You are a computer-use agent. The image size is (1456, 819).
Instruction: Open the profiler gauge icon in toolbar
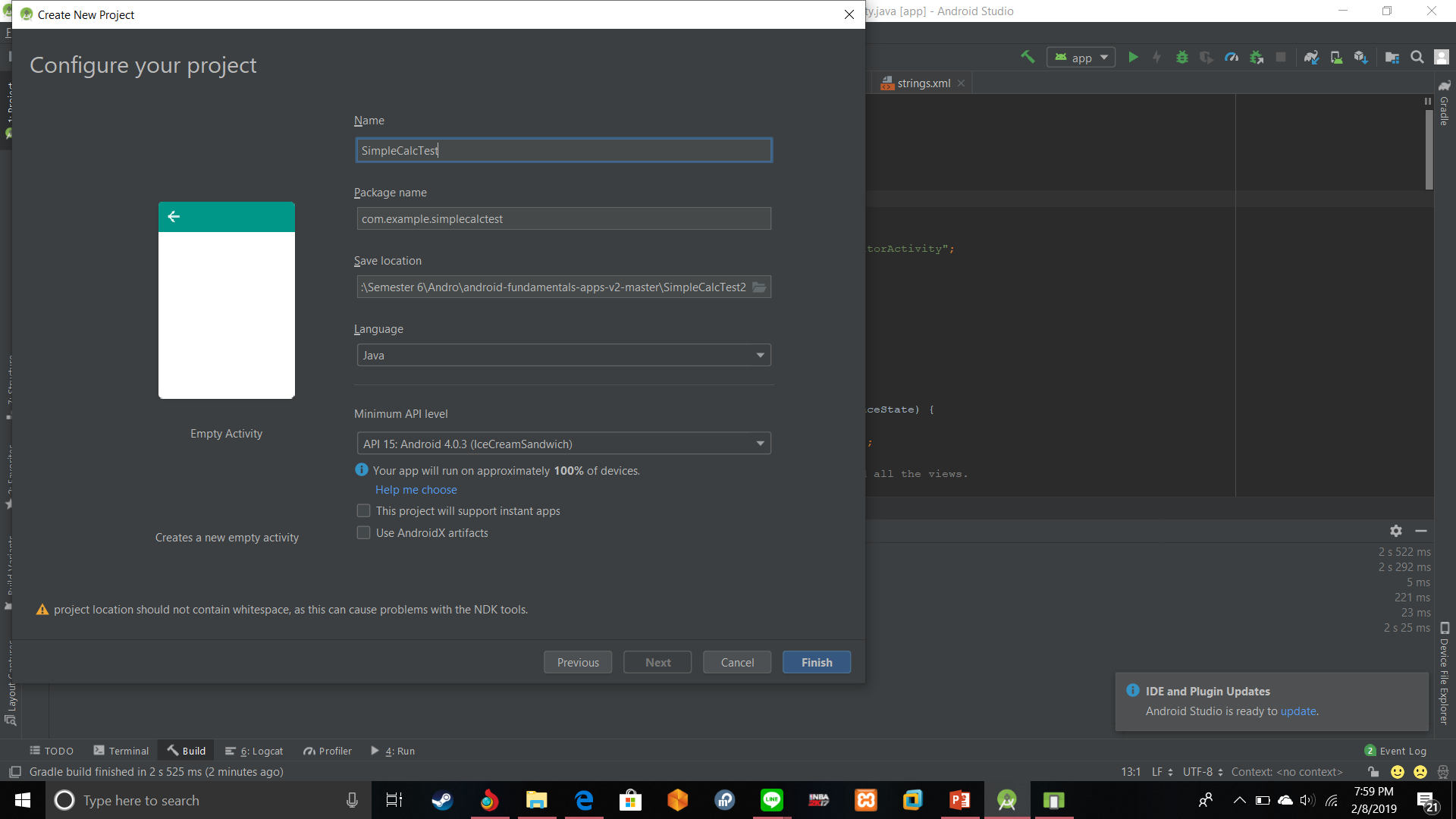(1232, 57)
